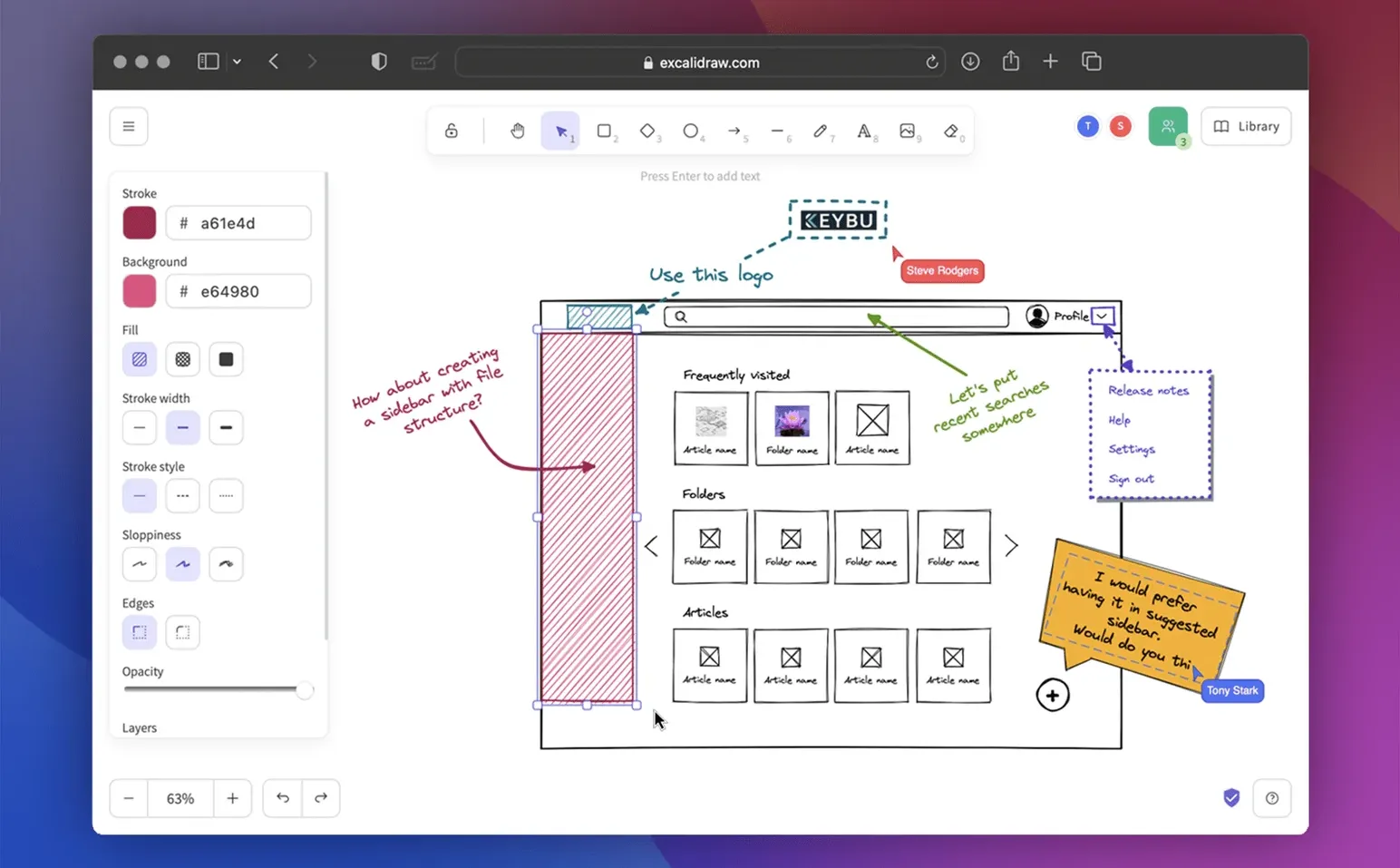This screenshot has width=1400, height=868.
Task: Click the Safari privacy shield icon
Action: 379,62
